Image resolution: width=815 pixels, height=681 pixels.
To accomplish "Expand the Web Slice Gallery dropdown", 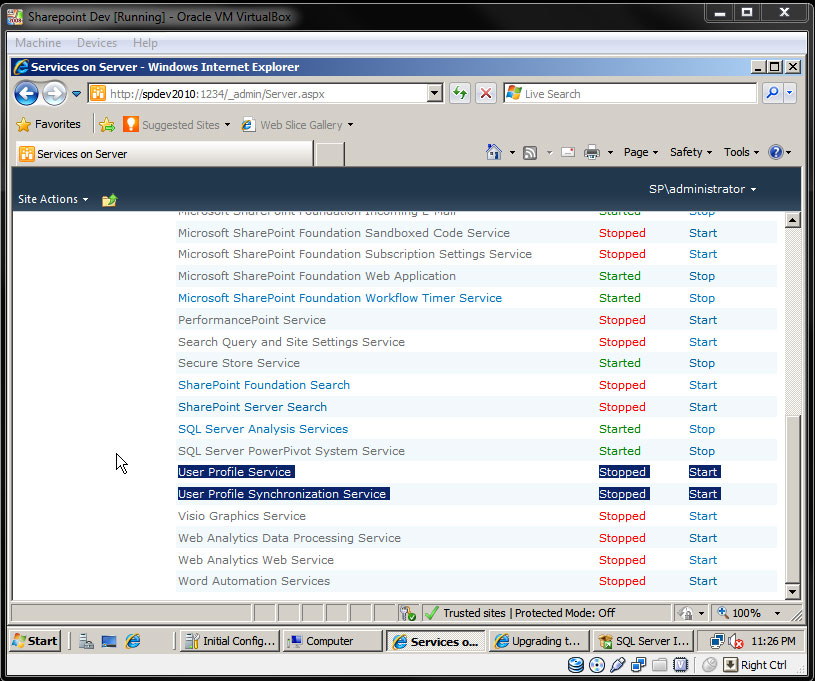I will (350, 125).
